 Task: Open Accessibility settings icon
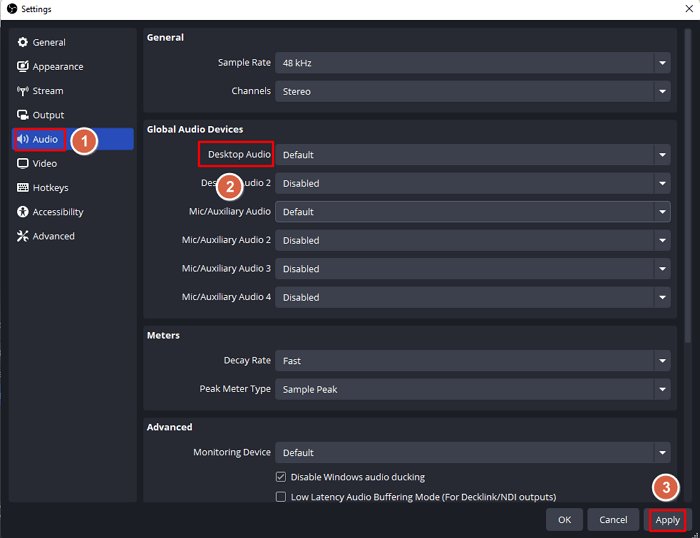click(x=23, y=212)
